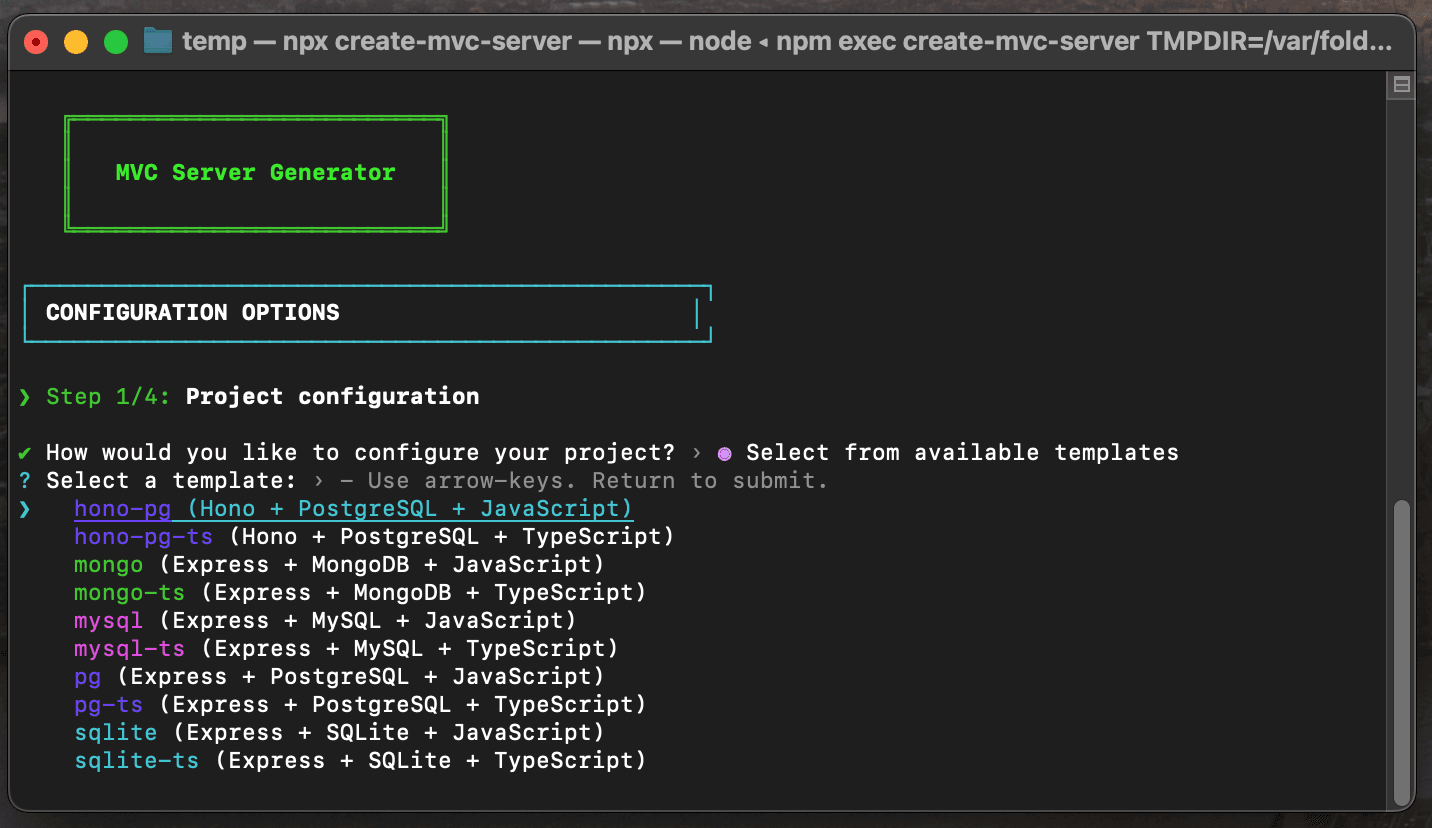
Task: Click the arrow before Step 1/4 heading
Action: coord(24,396)
